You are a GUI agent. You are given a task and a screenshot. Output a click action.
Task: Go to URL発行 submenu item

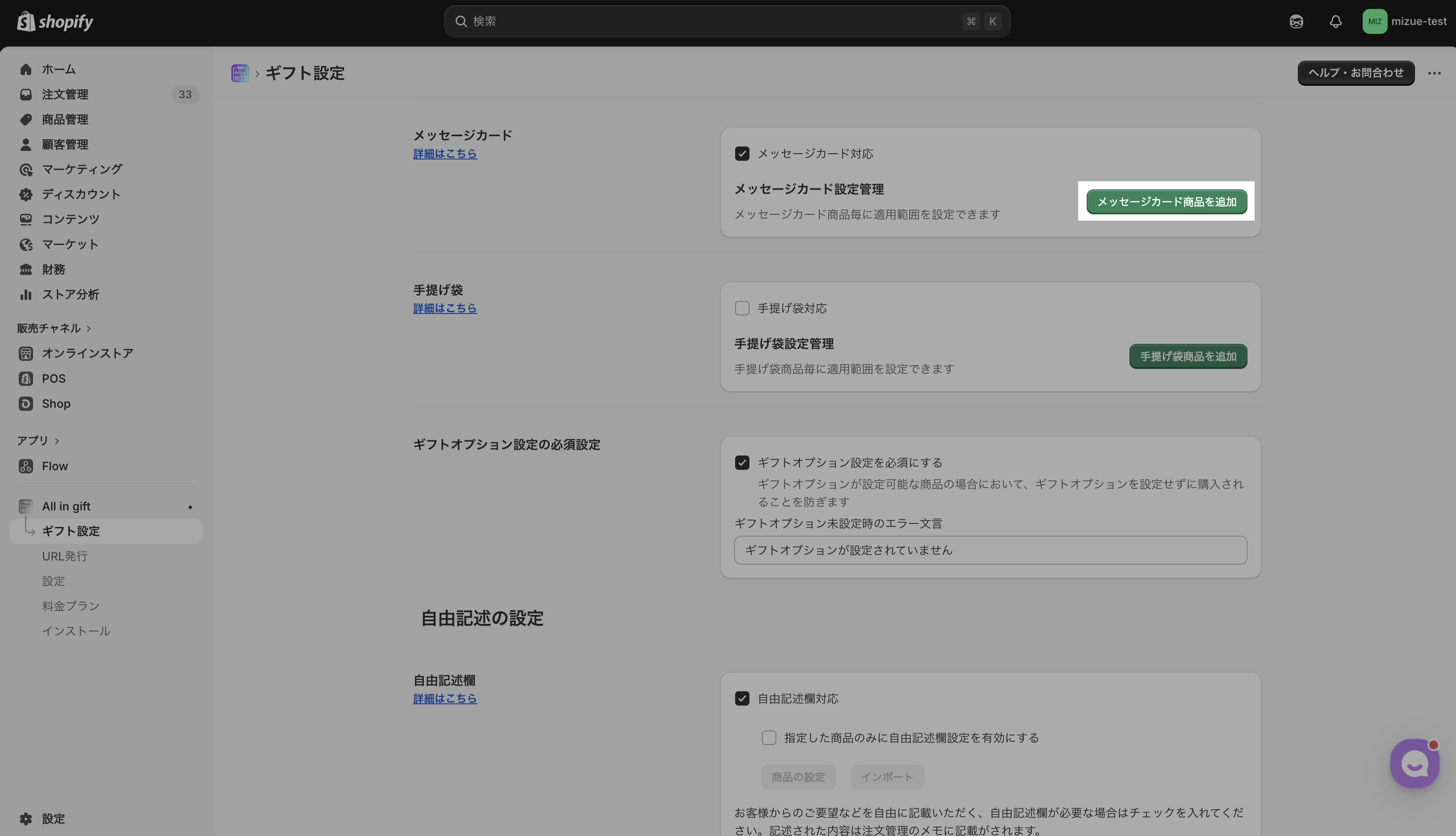click(64, 556)
